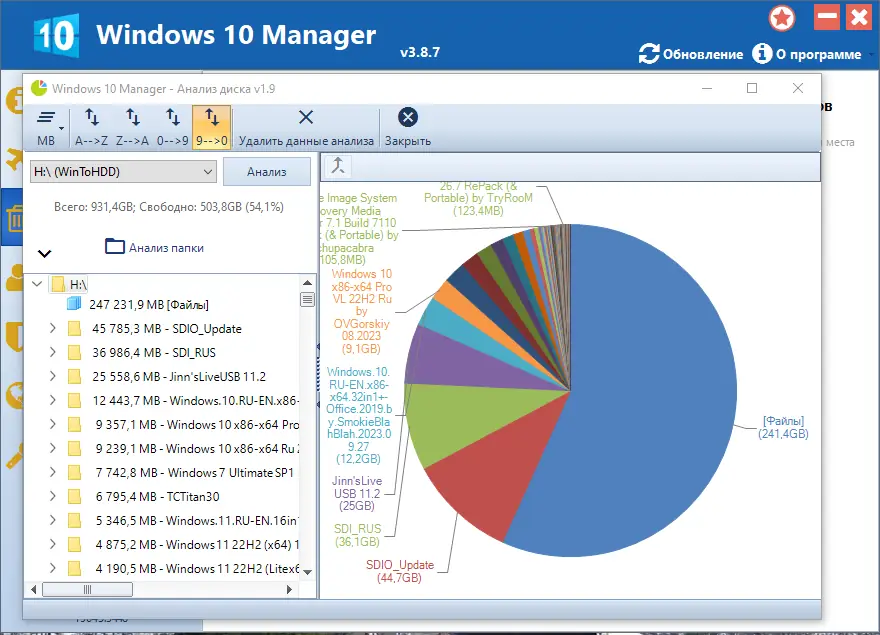880x635 pixels.
Task: Click the tree scrollbar up arrow
Action: (307, 283)
